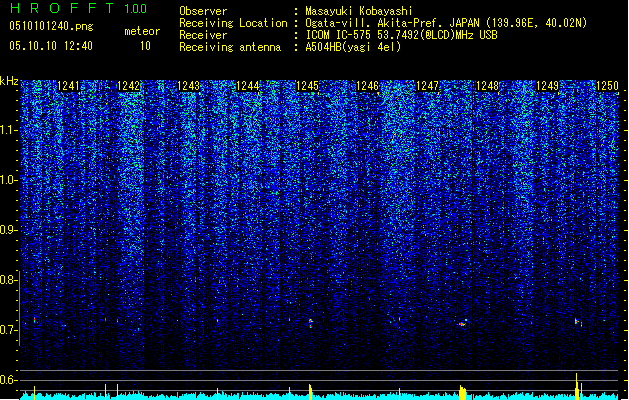The image size is (629, 400).
Task: Click the kHz axis unit label
Action: [x=9, y=81]
